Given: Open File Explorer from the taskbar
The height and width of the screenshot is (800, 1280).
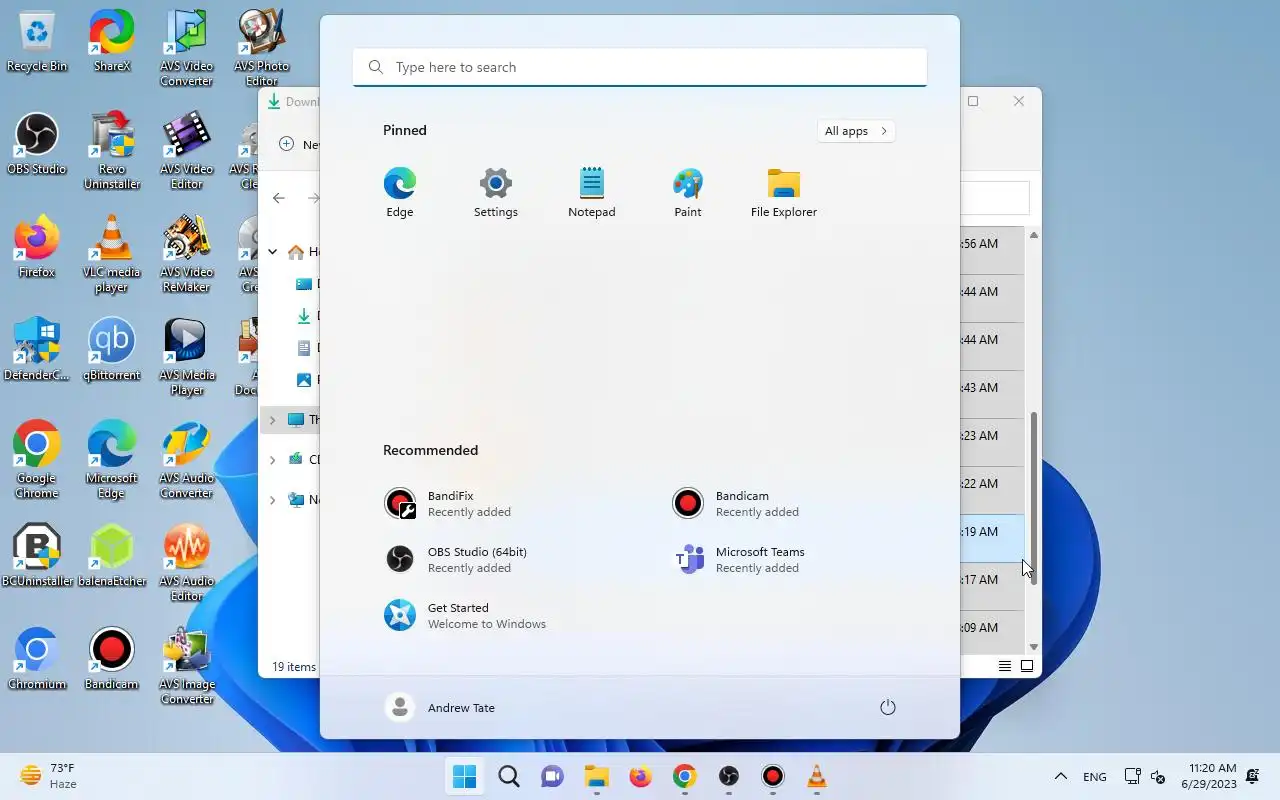Looking at the screenshot, I should 597,776.
